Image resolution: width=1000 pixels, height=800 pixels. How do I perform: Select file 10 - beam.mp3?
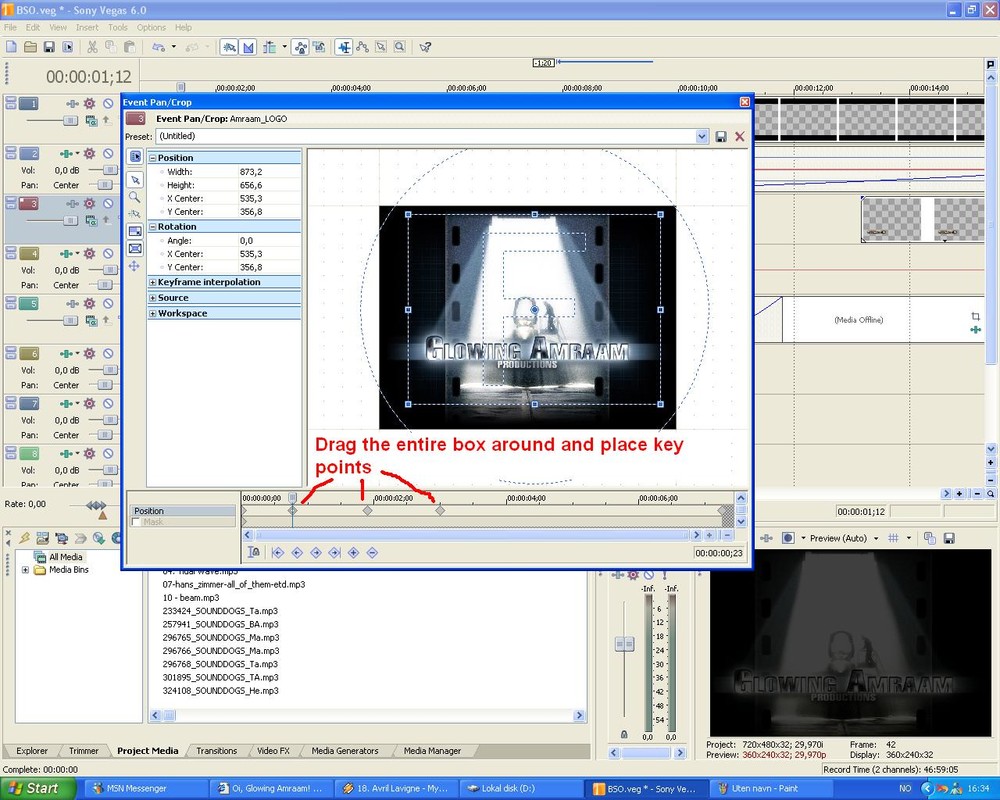[191, 598]
